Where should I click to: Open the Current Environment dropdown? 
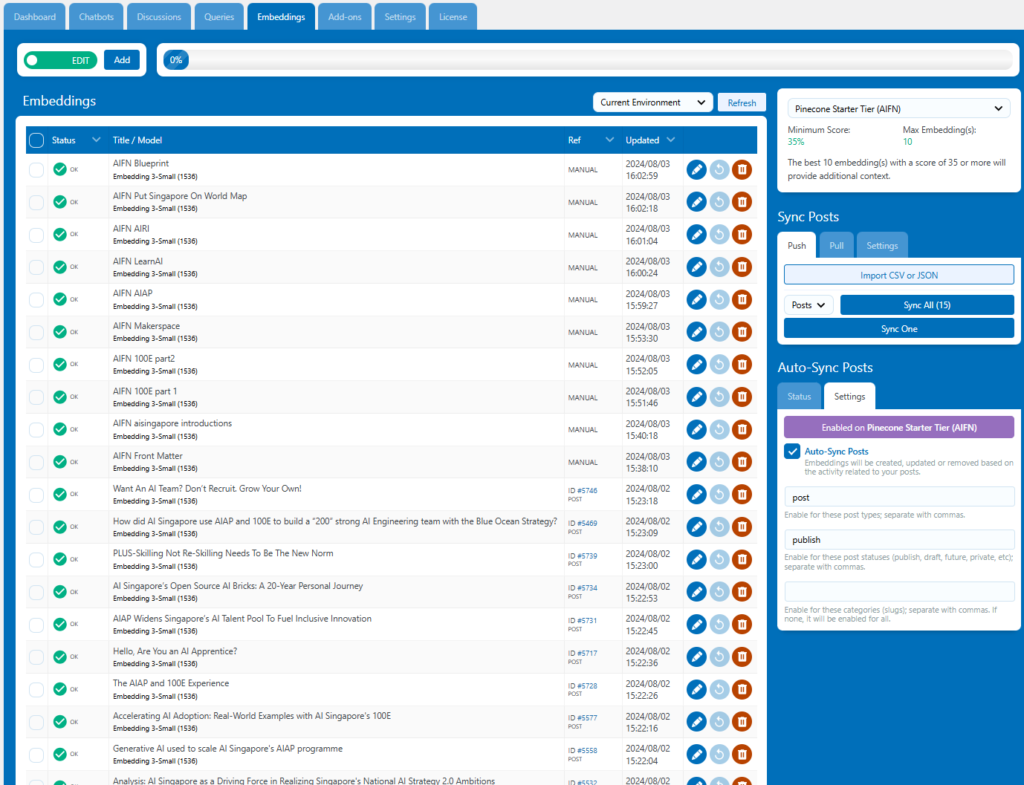click(x=652, y=102)
